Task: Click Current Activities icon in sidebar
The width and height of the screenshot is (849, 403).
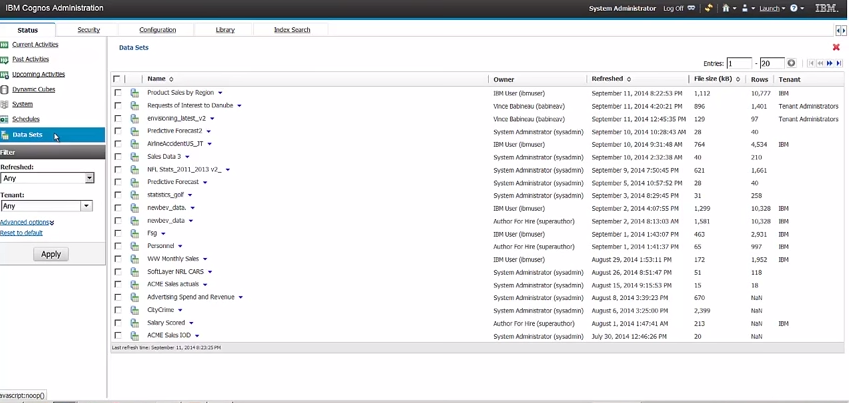Action: tap(4, 45)
